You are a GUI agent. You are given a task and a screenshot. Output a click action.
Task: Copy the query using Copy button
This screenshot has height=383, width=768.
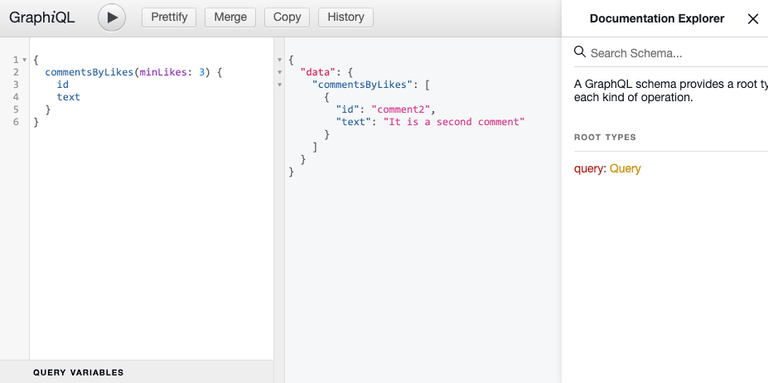[287, 17]
